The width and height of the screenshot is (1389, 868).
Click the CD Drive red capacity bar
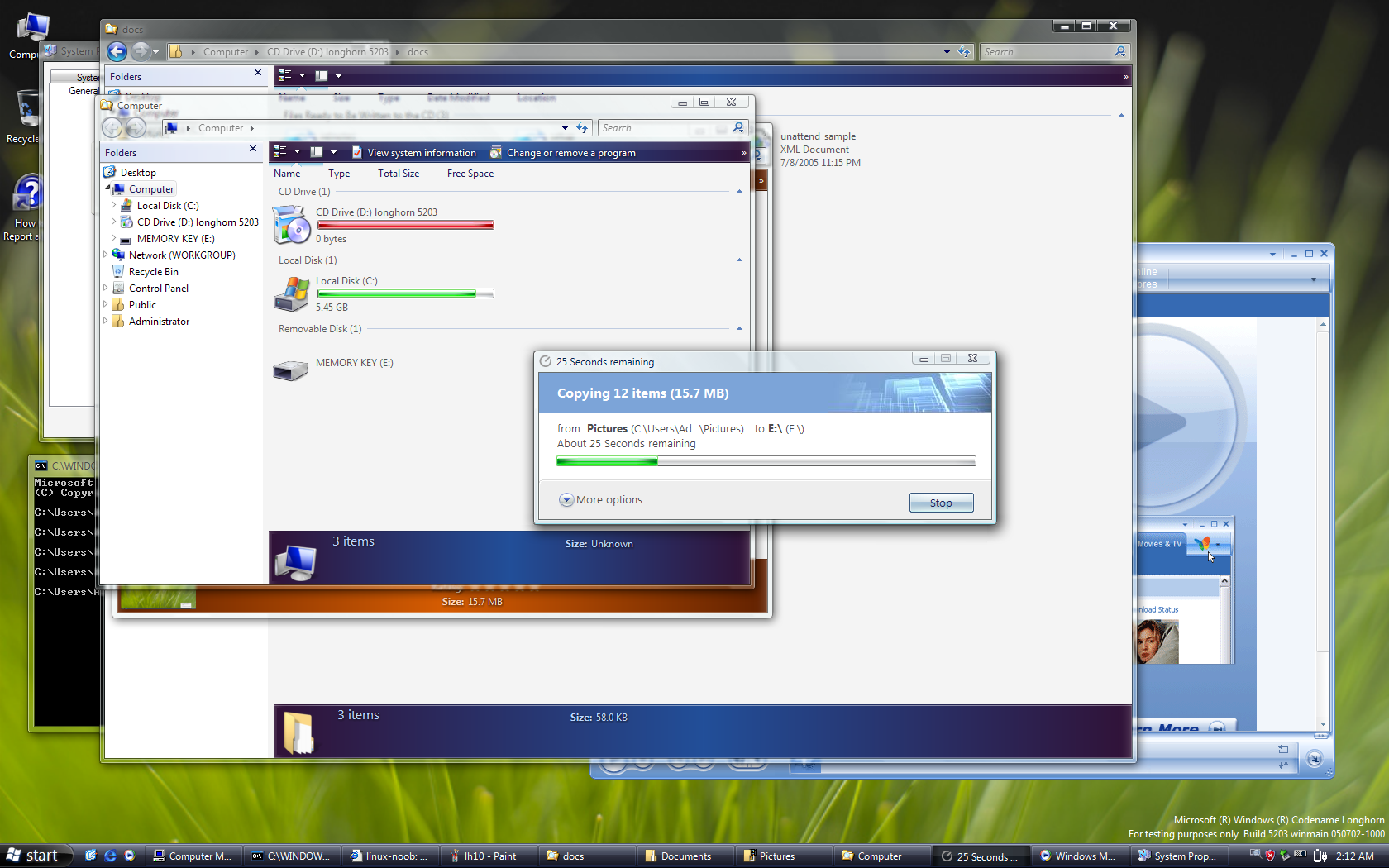click(405, 225)
